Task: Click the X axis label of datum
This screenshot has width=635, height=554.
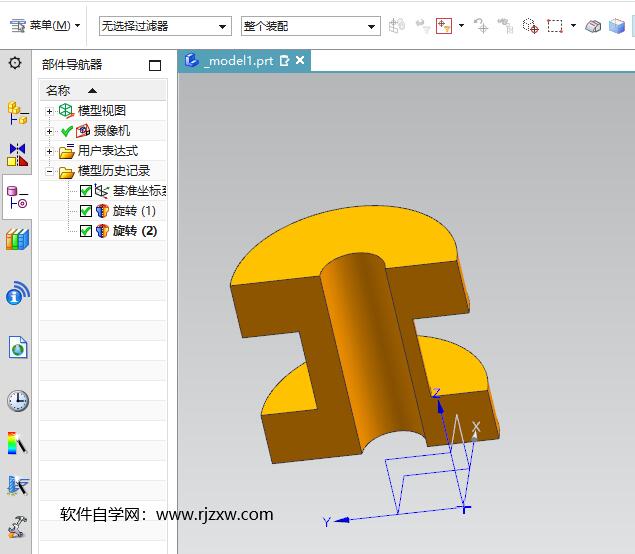Action: coord(476,426)
